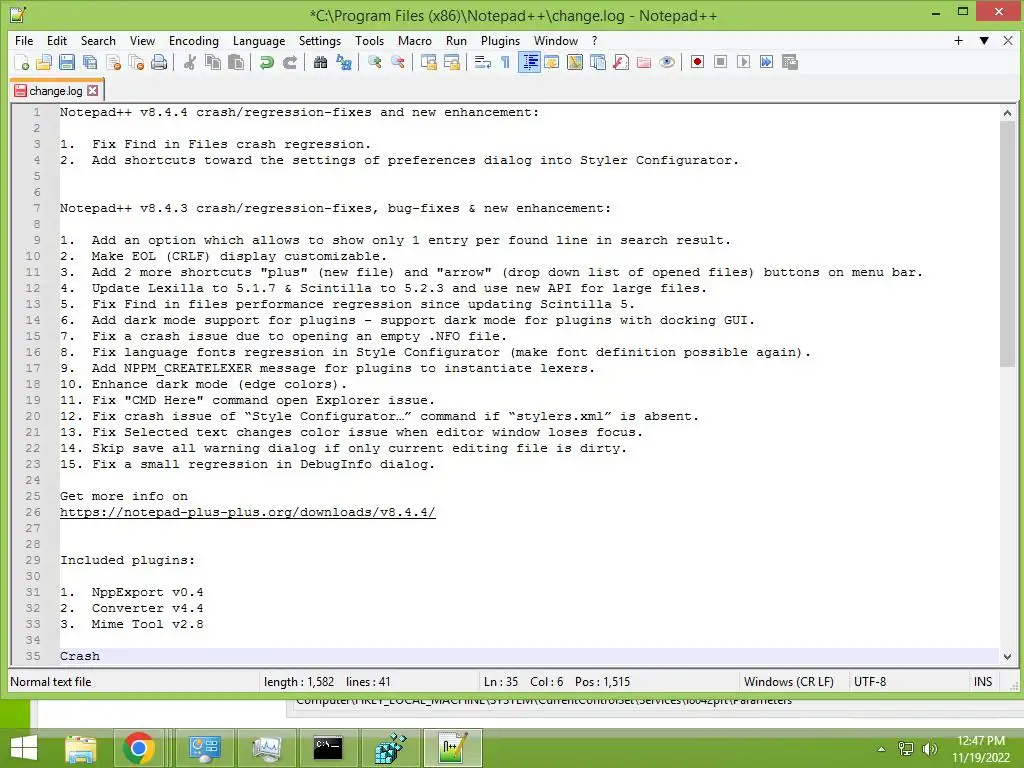
Task: Open Command Prompt from the taskbar
Action: coord(328,748)
